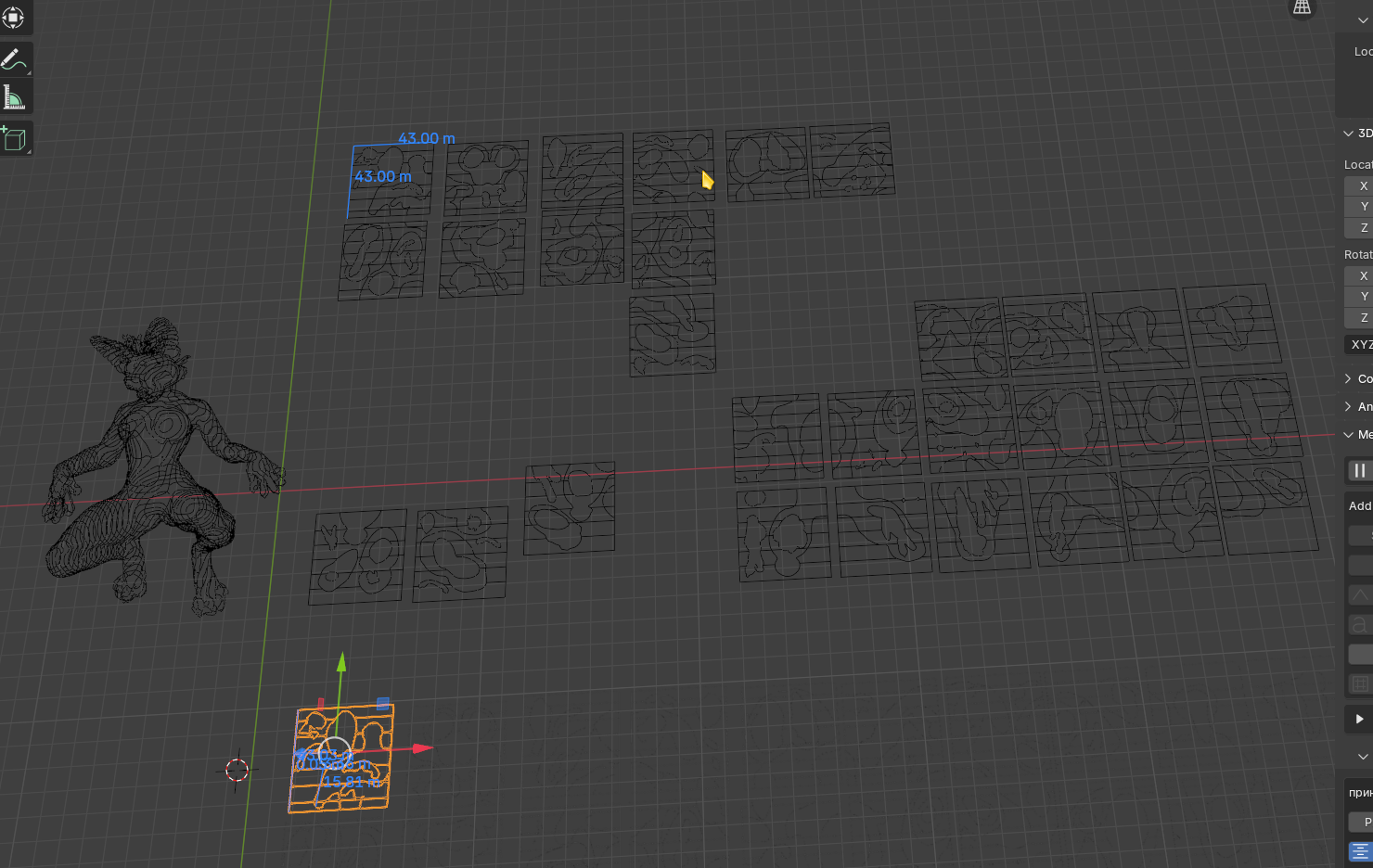Click the red-white 3D cursor in the viewport
This screenshot has width=1373, height=868.
(x=237, y=770)
